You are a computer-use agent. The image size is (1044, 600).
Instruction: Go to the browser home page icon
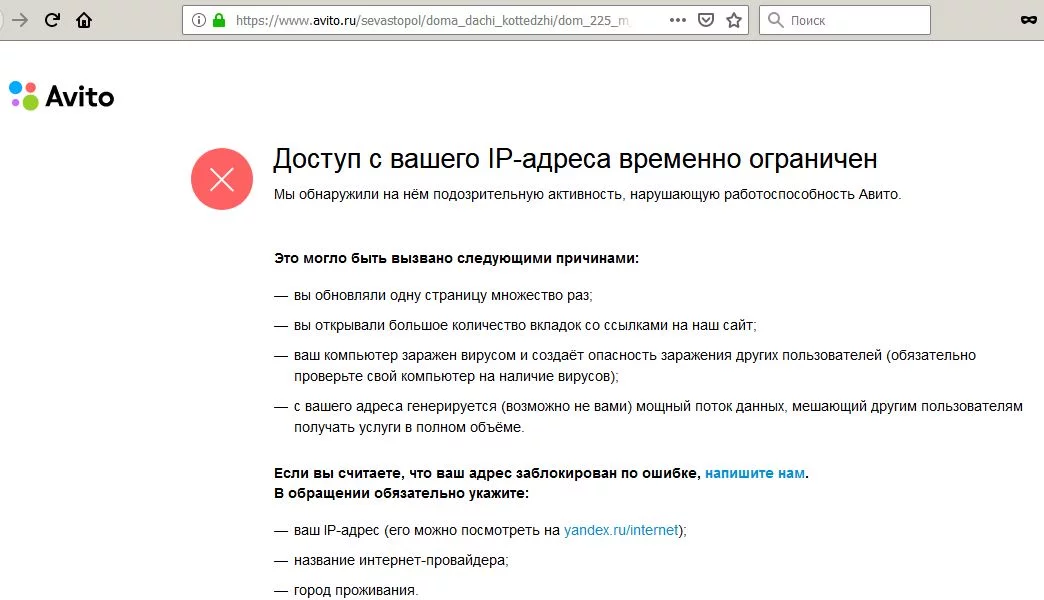click(84, 20)
